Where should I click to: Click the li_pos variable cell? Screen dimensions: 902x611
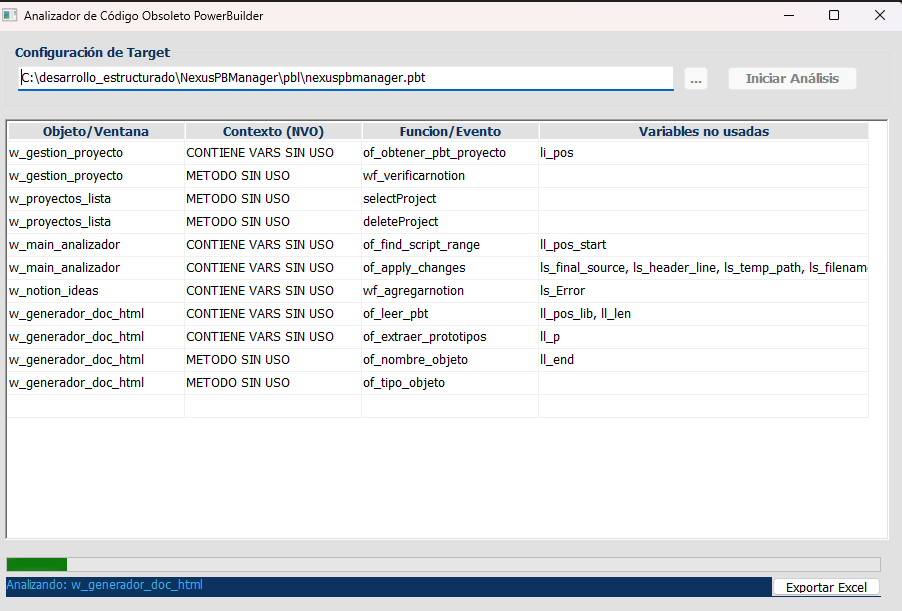(x=704, y=153)
